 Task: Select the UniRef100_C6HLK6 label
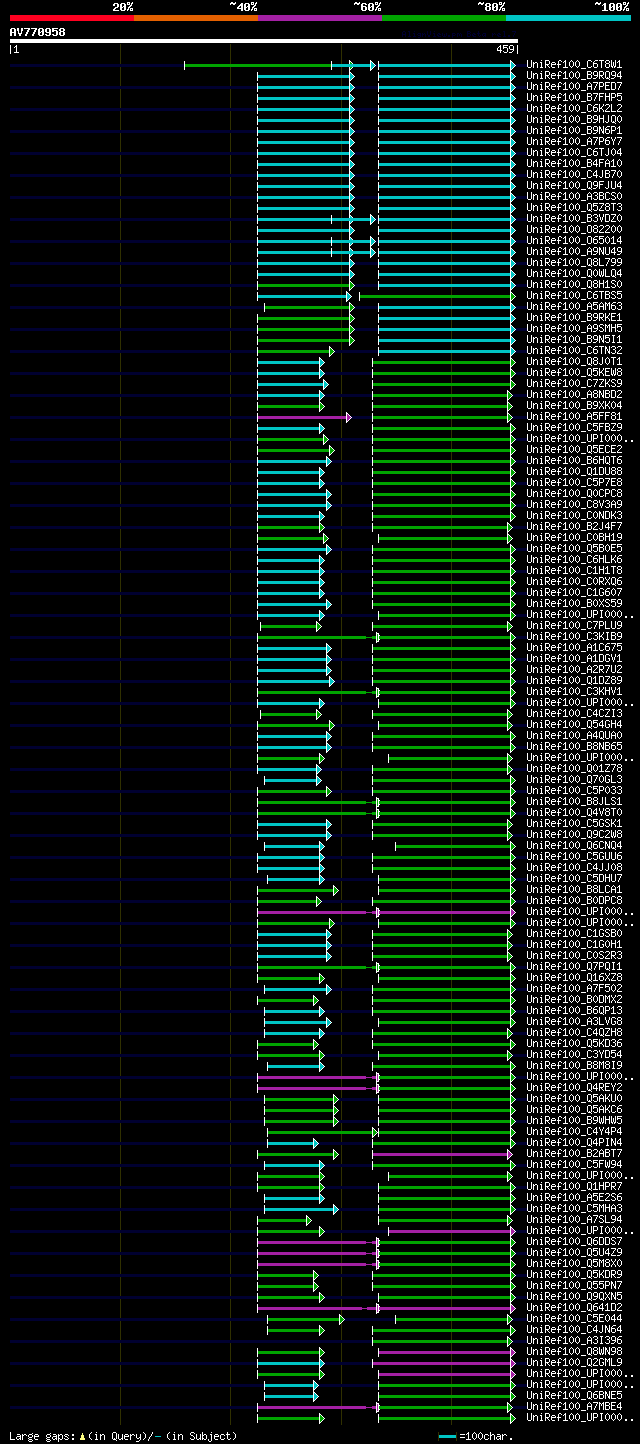pos(574,559)
